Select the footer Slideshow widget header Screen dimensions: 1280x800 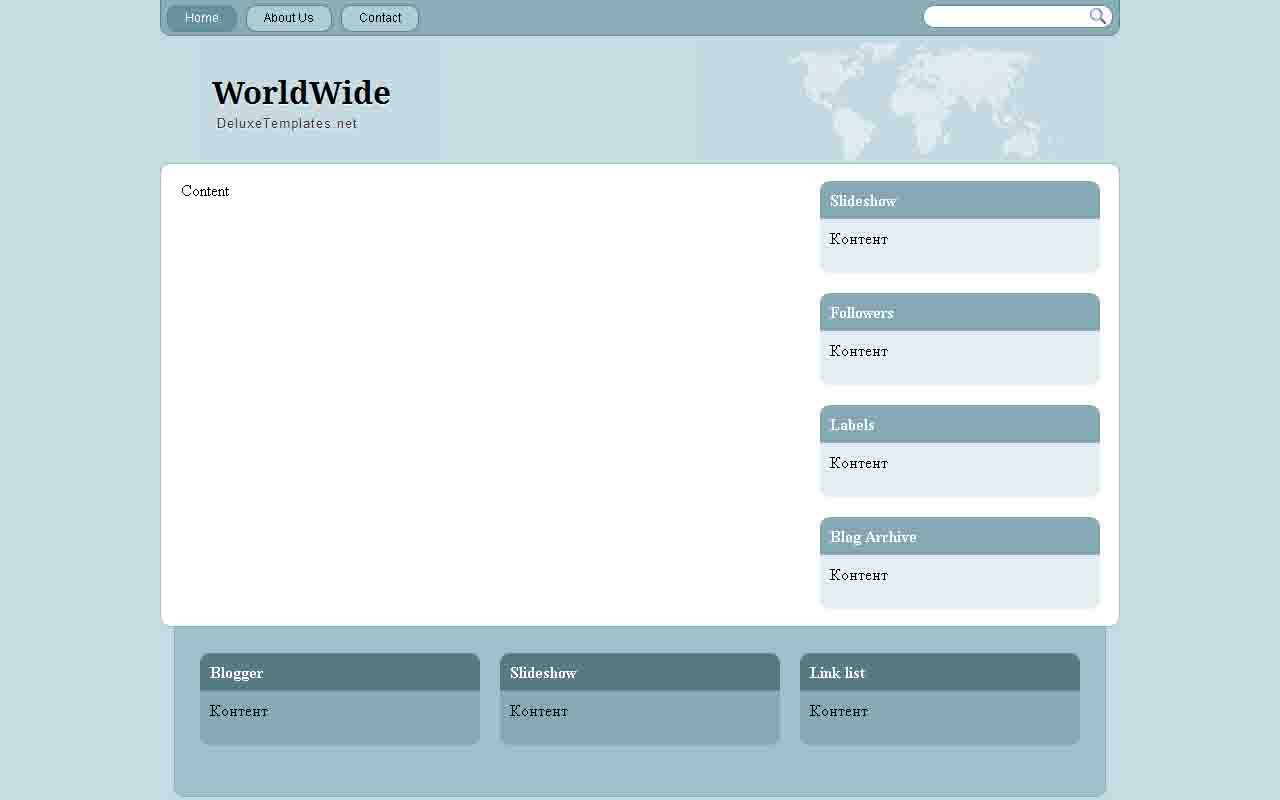543,672
